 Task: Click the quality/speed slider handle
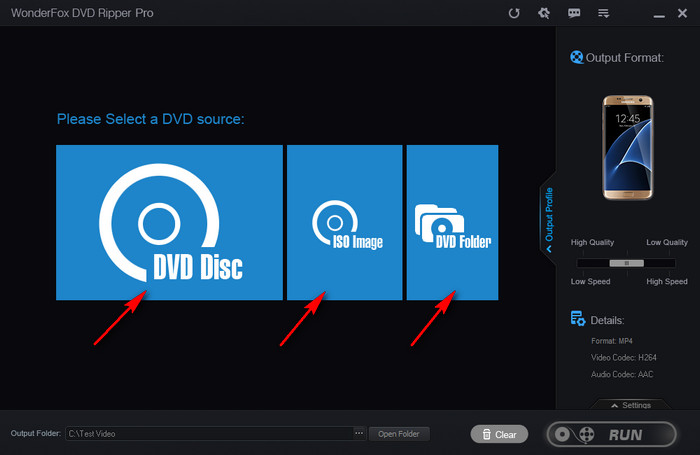tap(627, 263)
